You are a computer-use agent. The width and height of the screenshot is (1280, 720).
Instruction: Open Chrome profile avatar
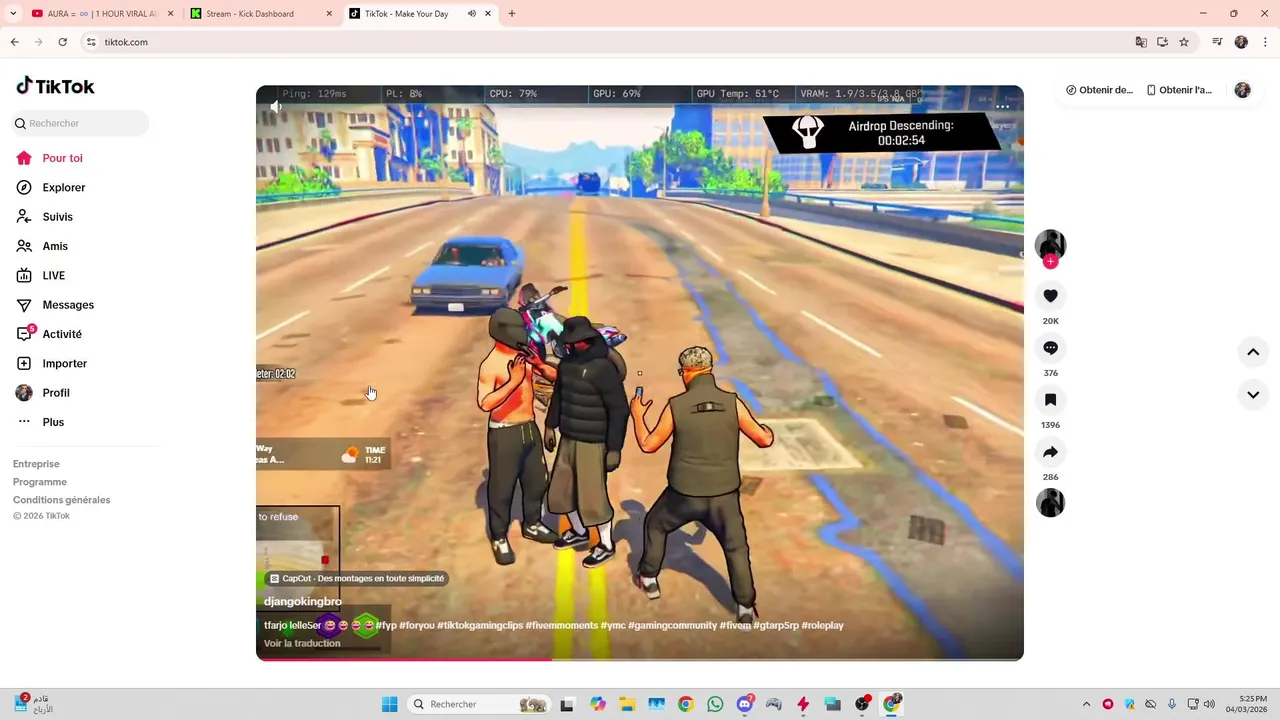(1241, 42)
